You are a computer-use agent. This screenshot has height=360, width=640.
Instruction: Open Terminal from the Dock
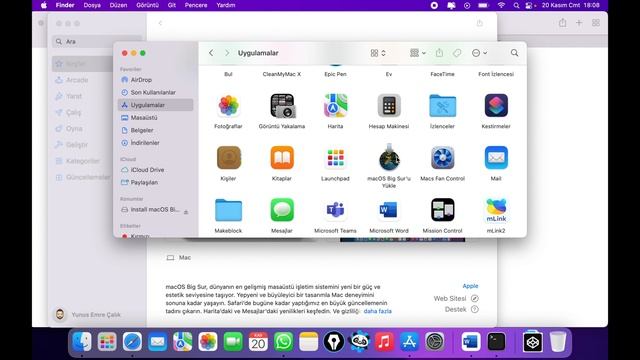click(496, 342)
